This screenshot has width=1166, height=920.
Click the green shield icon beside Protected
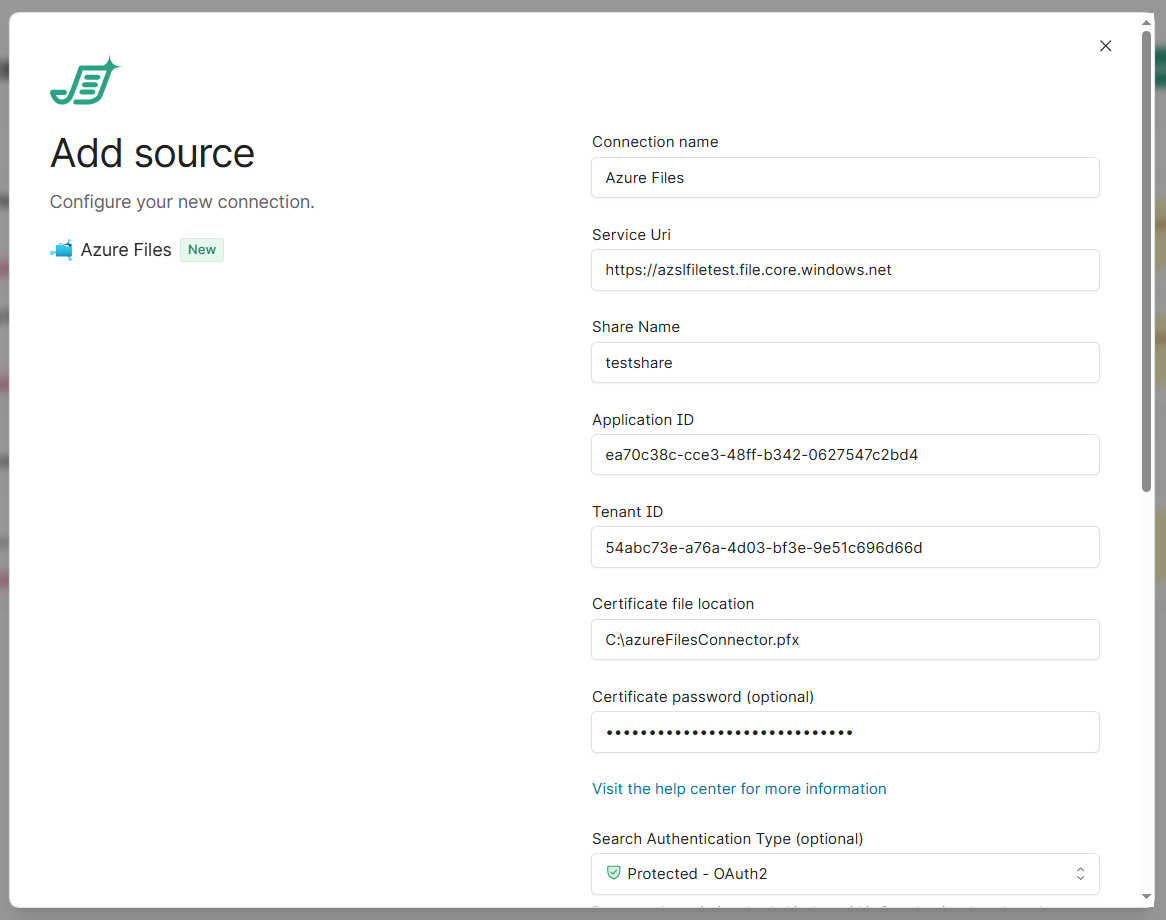tap(614, 873)
